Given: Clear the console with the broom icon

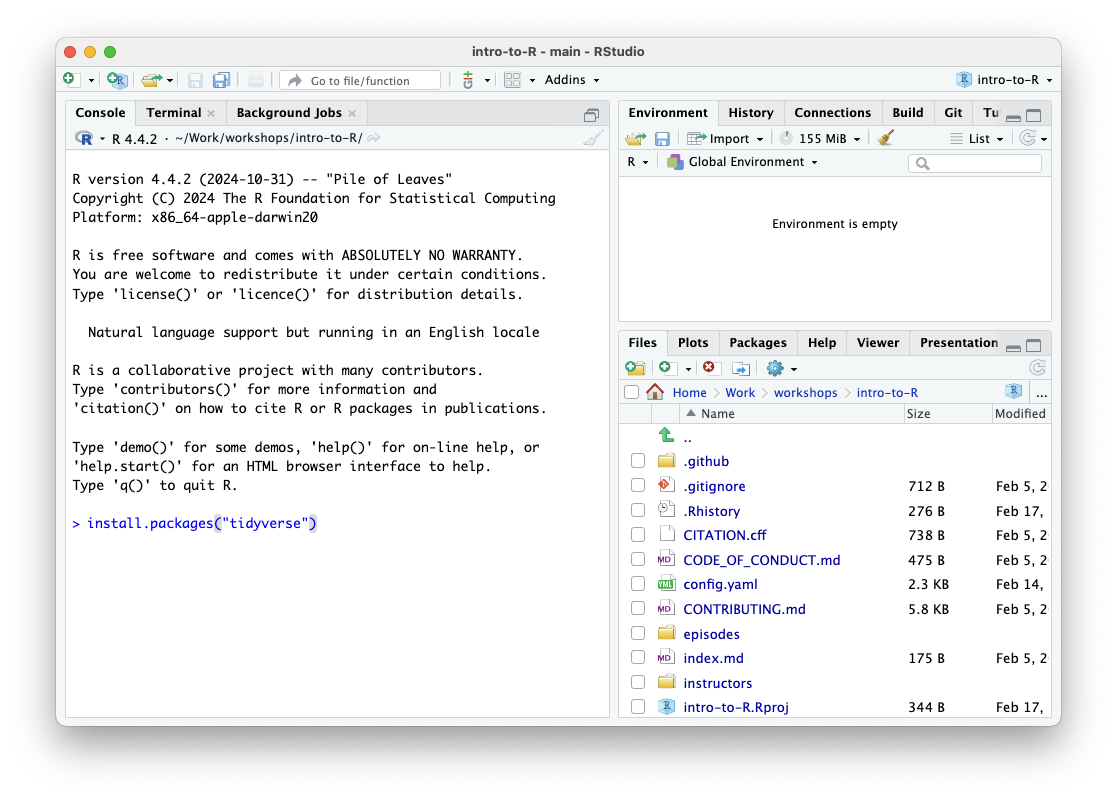Looking at the screenshot, I should tap(593, 139).
